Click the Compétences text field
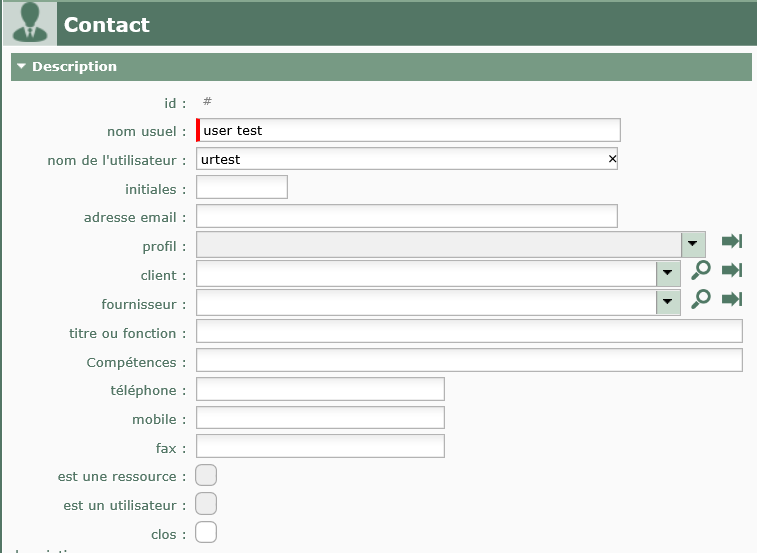Image resolution: width=757 pixels, height=553 pixels. (469, 361)
